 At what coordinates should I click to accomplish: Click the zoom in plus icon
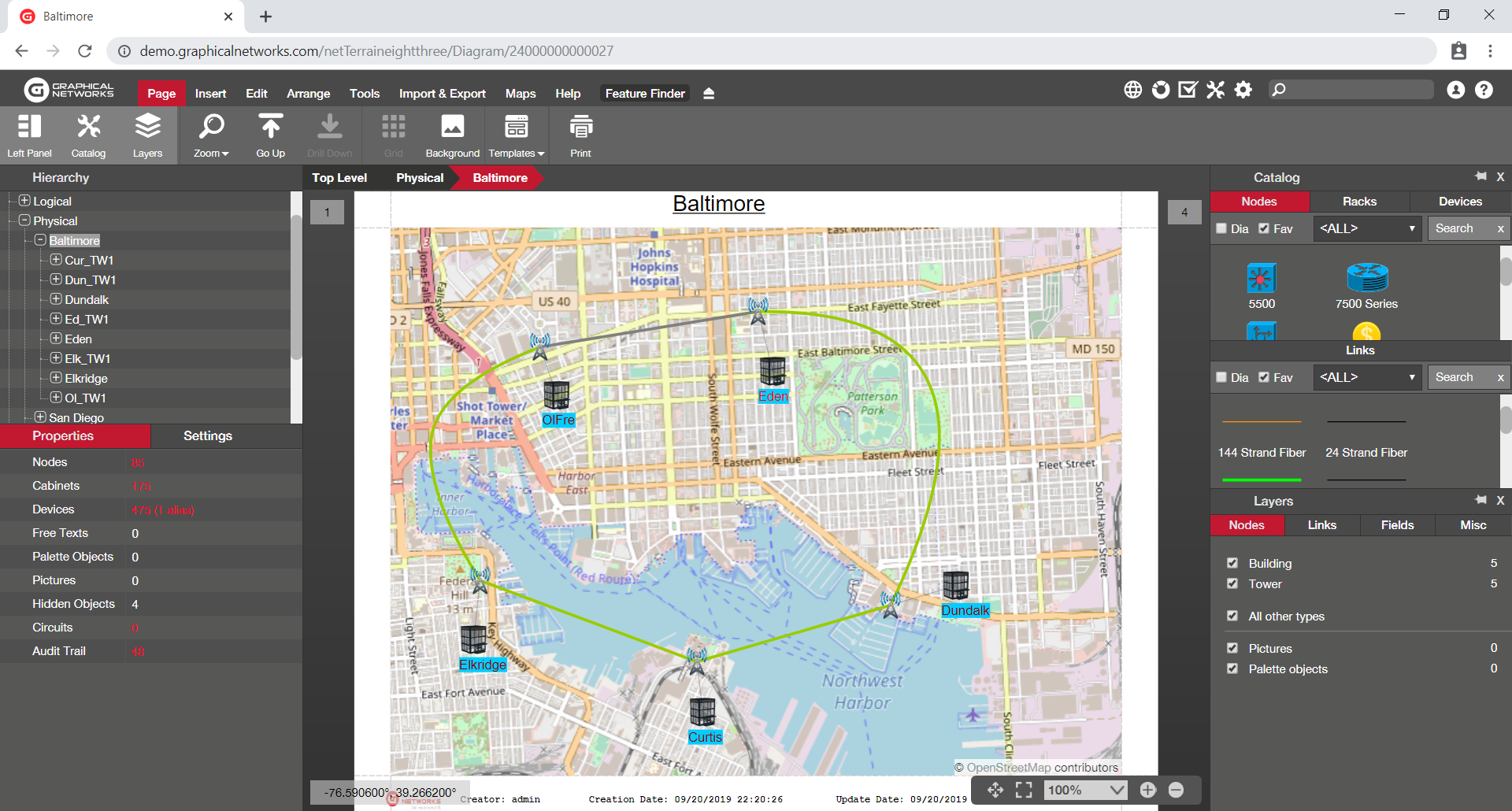tap(1148, 790)
